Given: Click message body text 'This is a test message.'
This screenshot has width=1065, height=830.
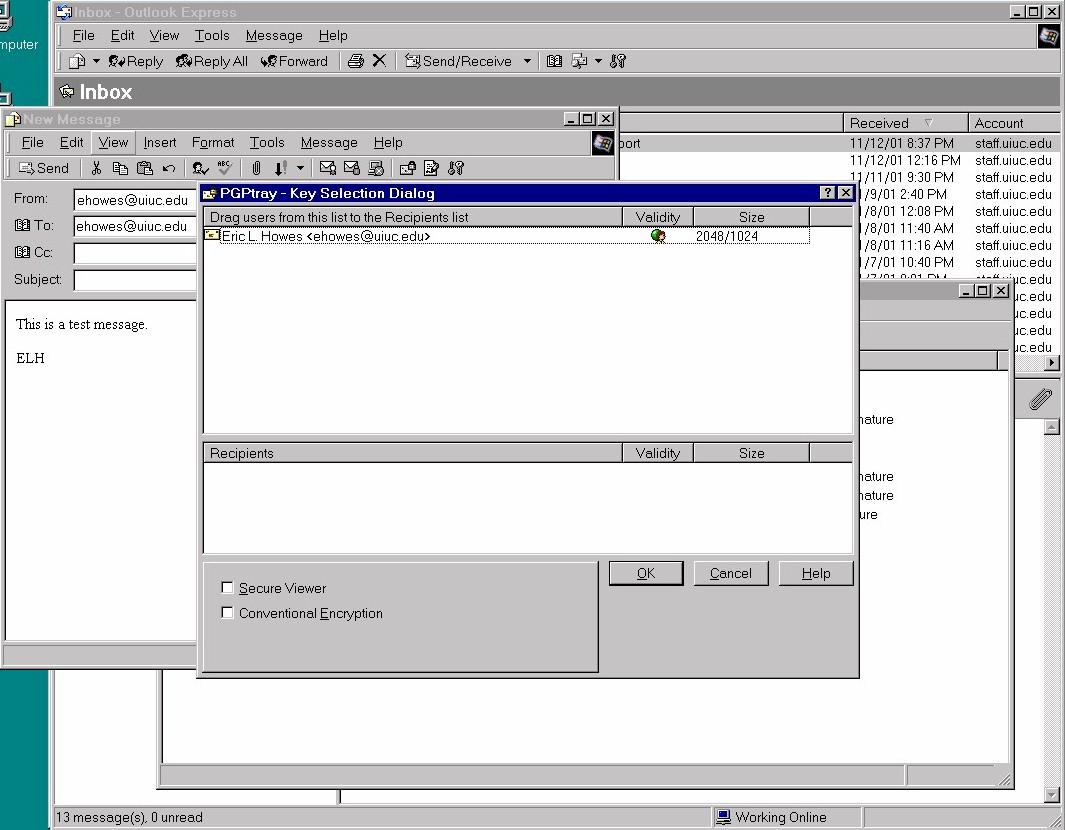Looking at the screenshot, I should coord(82,324).
